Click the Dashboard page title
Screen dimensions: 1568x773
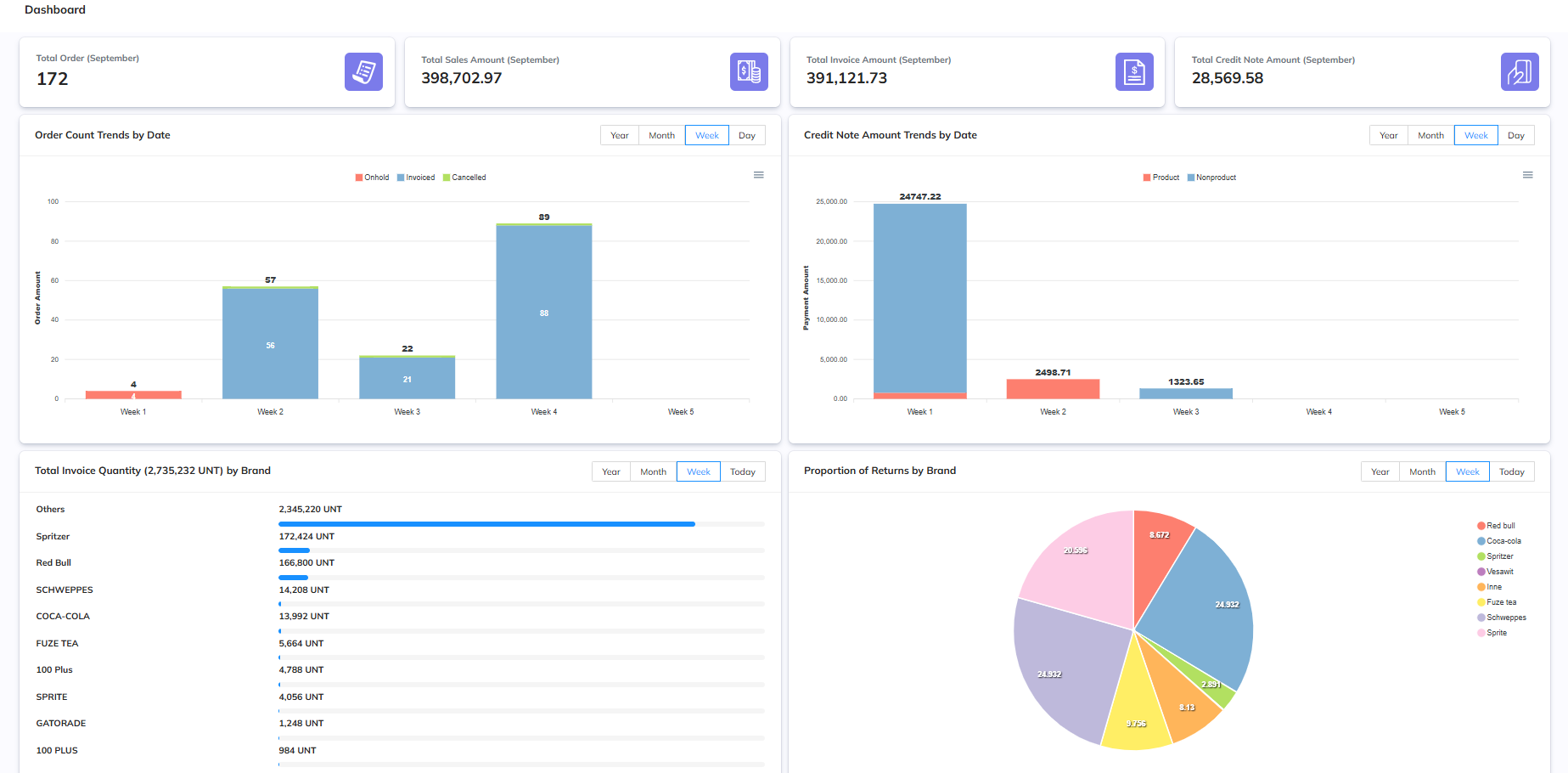(55, 10)
